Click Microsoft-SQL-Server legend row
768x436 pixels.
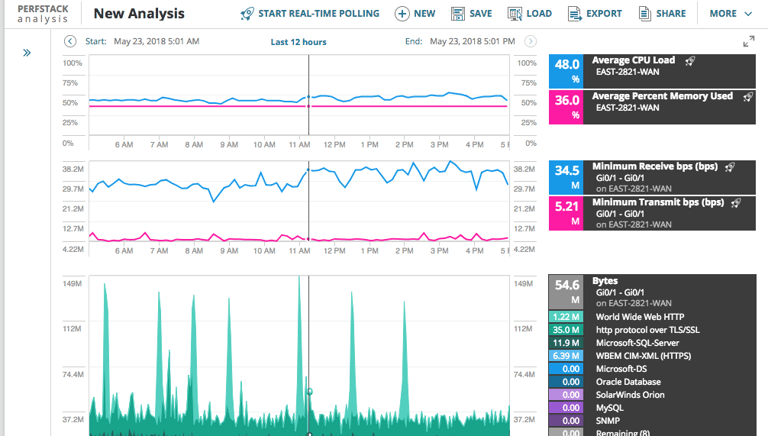point(652,343)
